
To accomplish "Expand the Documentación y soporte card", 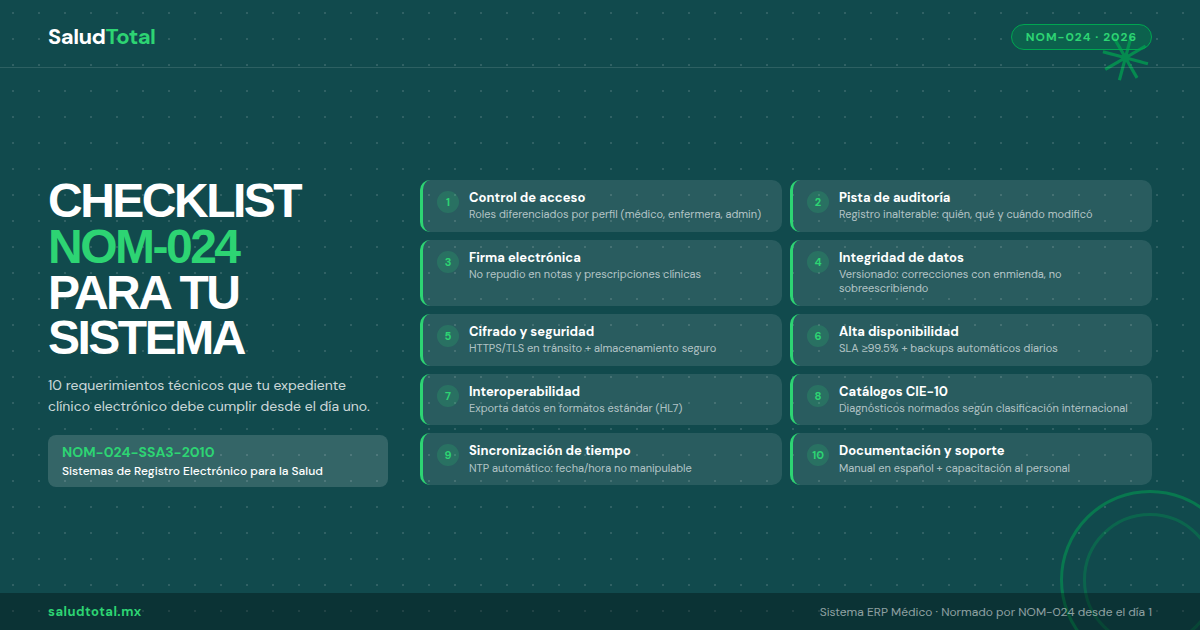I will 970,458.
